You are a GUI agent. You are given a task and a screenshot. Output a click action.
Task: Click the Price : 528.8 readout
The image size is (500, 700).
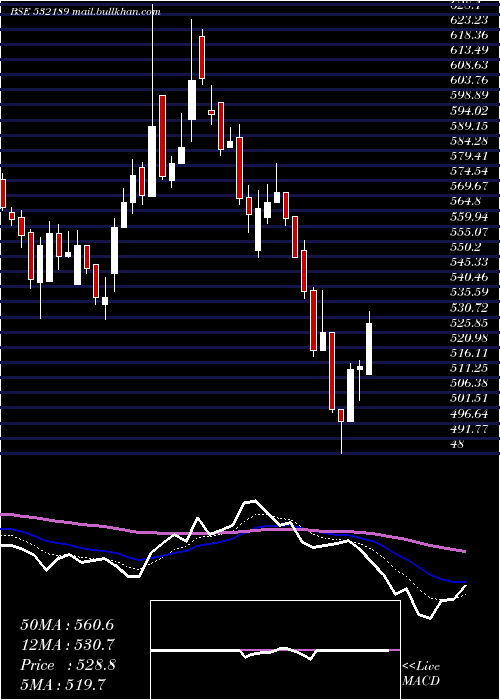pos(67,665)
